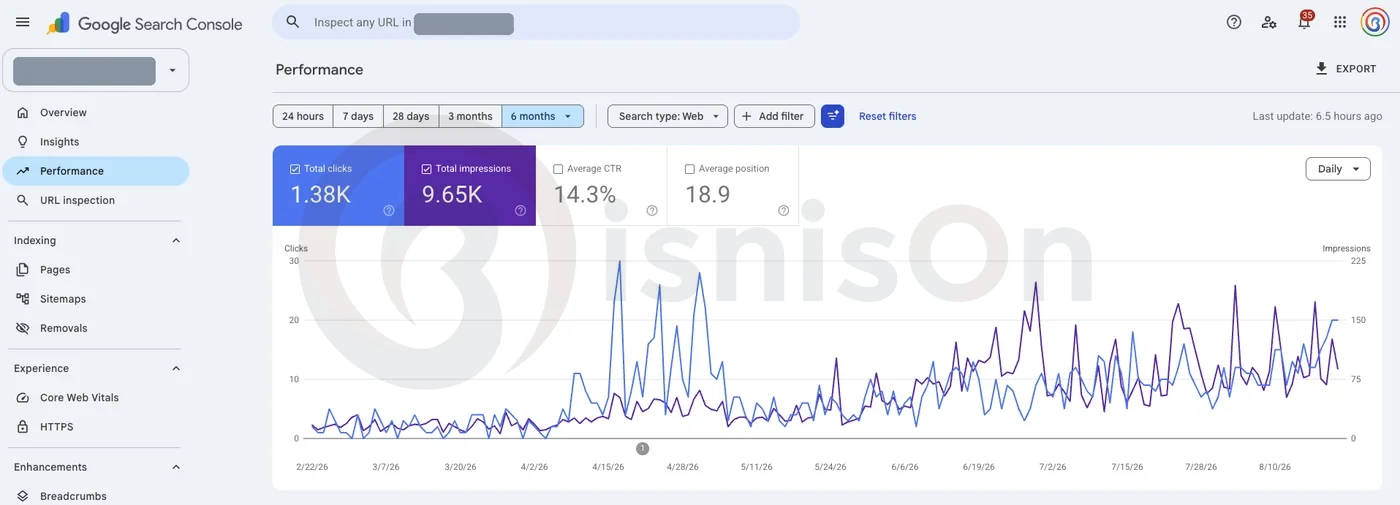Click help icon on Average position card
1400x505 pixels.
[784, 210]
